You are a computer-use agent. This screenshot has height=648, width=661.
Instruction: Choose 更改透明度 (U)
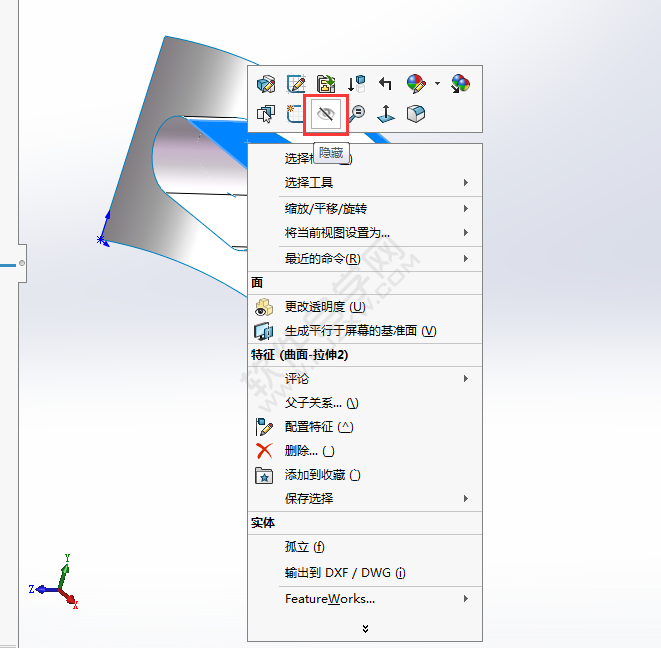click(x=365, y=307)
